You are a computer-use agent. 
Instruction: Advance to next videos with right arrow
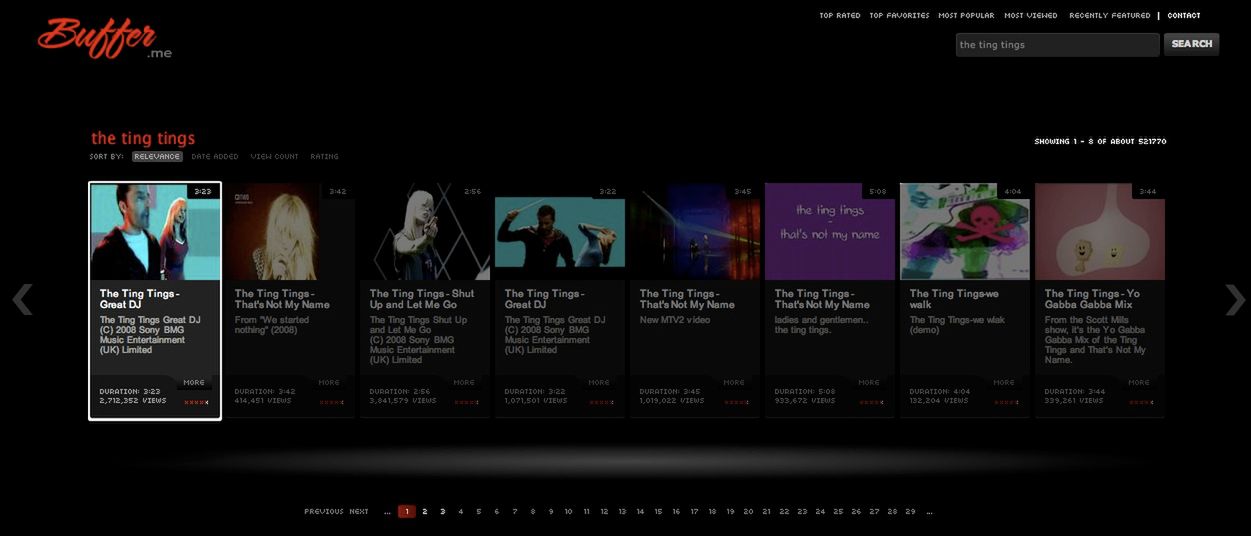click(x=1236, y=299)
